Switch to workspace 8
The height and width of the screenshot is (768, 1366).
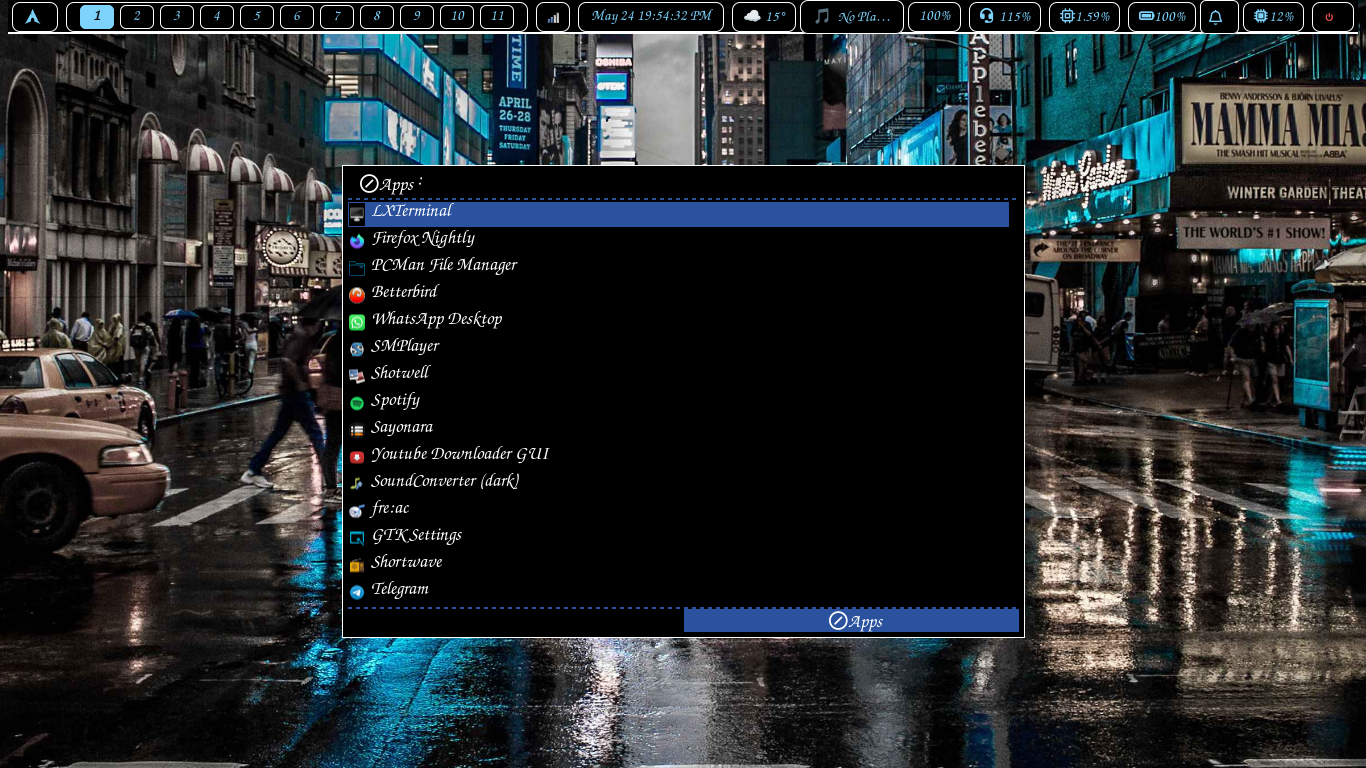coord(377,16)
